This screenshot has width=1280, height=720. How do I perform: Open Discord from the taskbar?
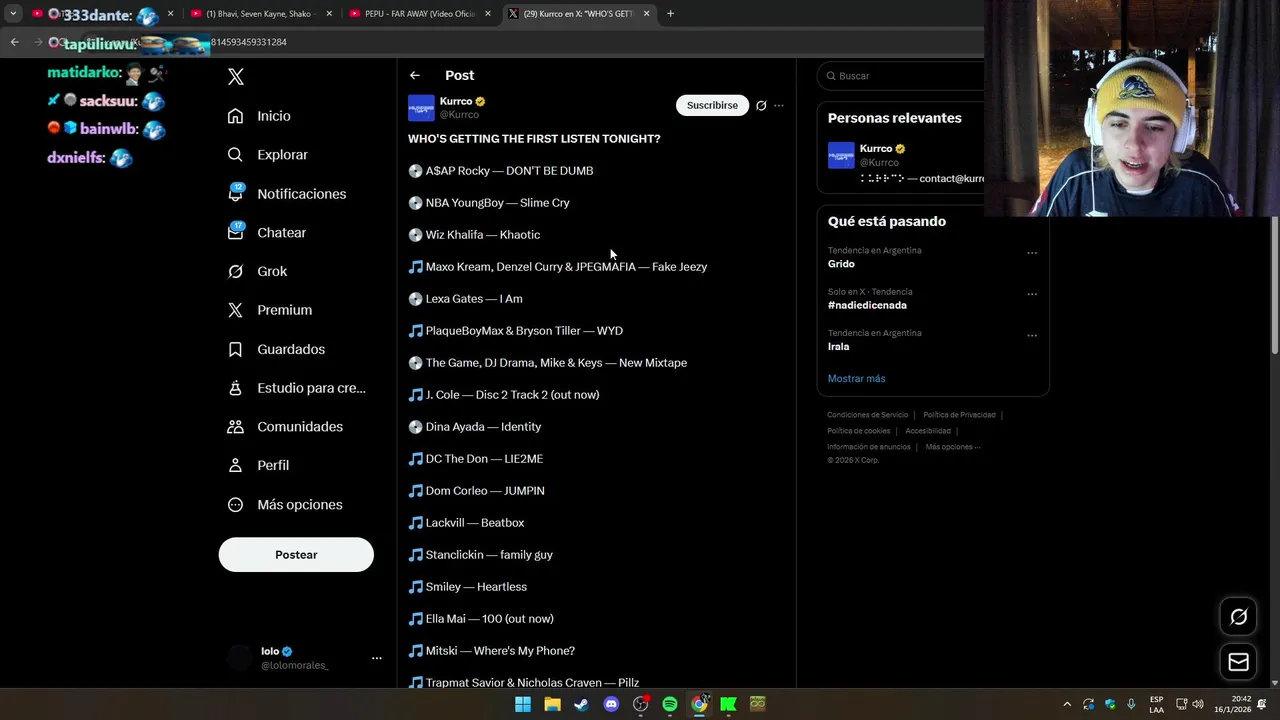(611, 704)
